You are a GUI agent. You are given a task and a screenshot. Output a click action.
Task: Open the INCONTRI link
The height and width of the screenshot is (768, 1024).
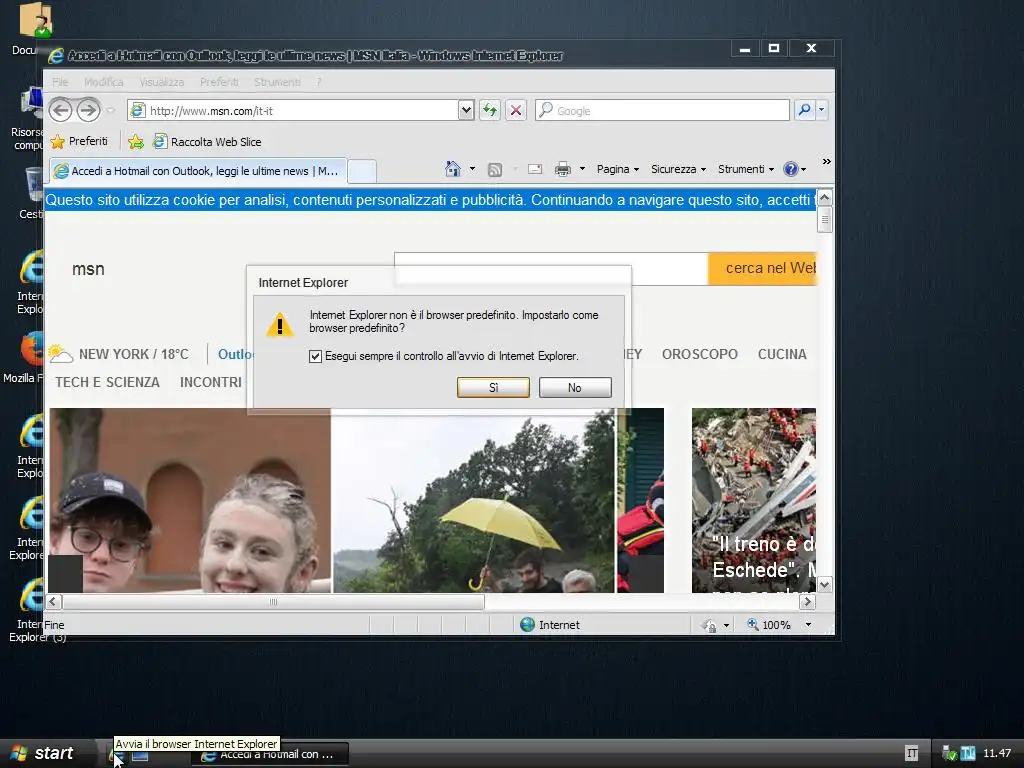[x=210, y=382]
